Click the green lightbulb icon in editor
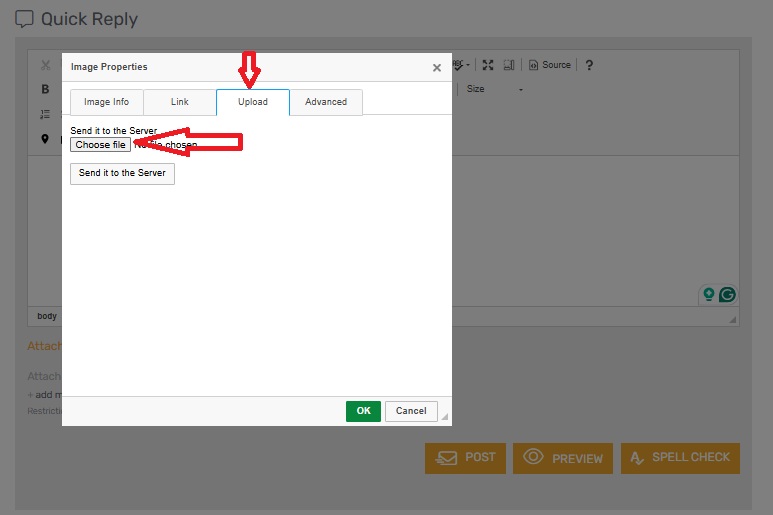773x515 pixels. (x=709, y=294)
